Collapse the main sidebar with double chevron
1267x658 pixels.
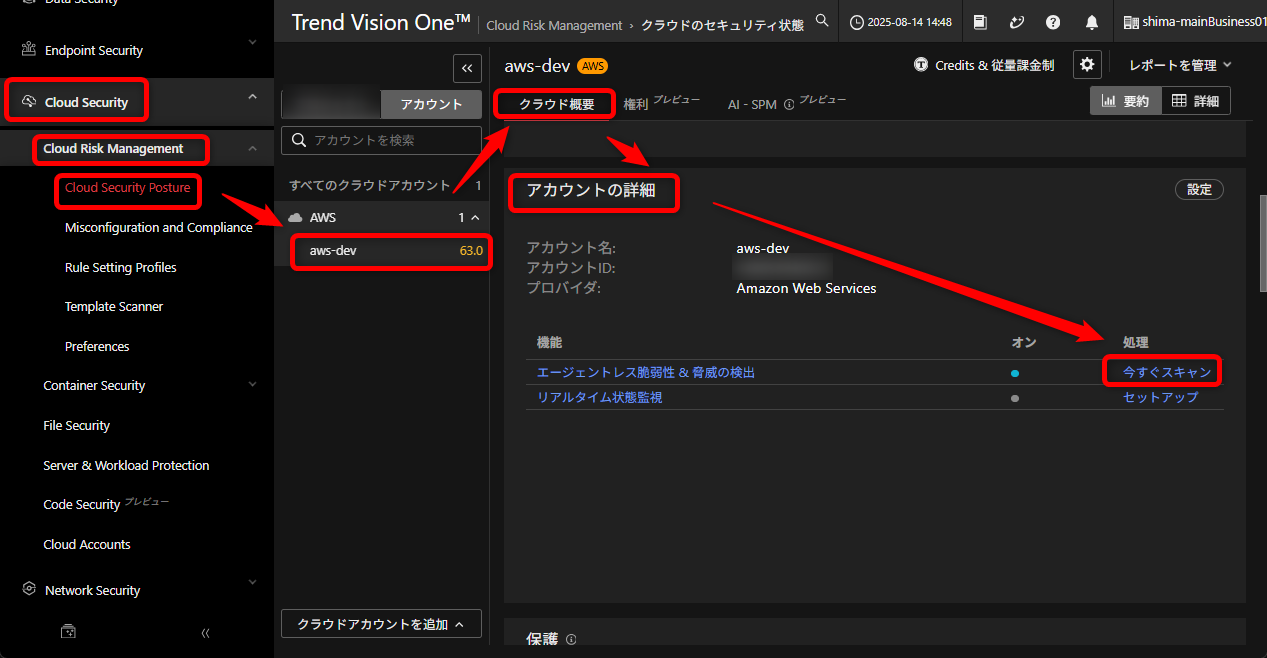point(205,632)
